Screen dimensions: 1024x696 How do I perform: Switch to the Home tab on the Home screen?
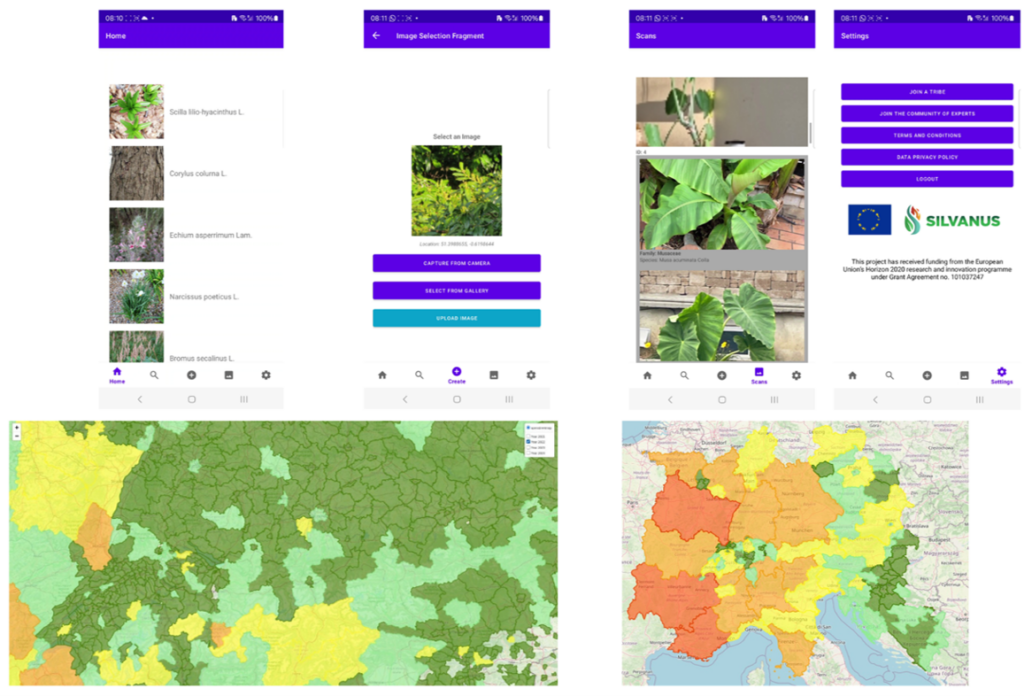click(117, 375)
